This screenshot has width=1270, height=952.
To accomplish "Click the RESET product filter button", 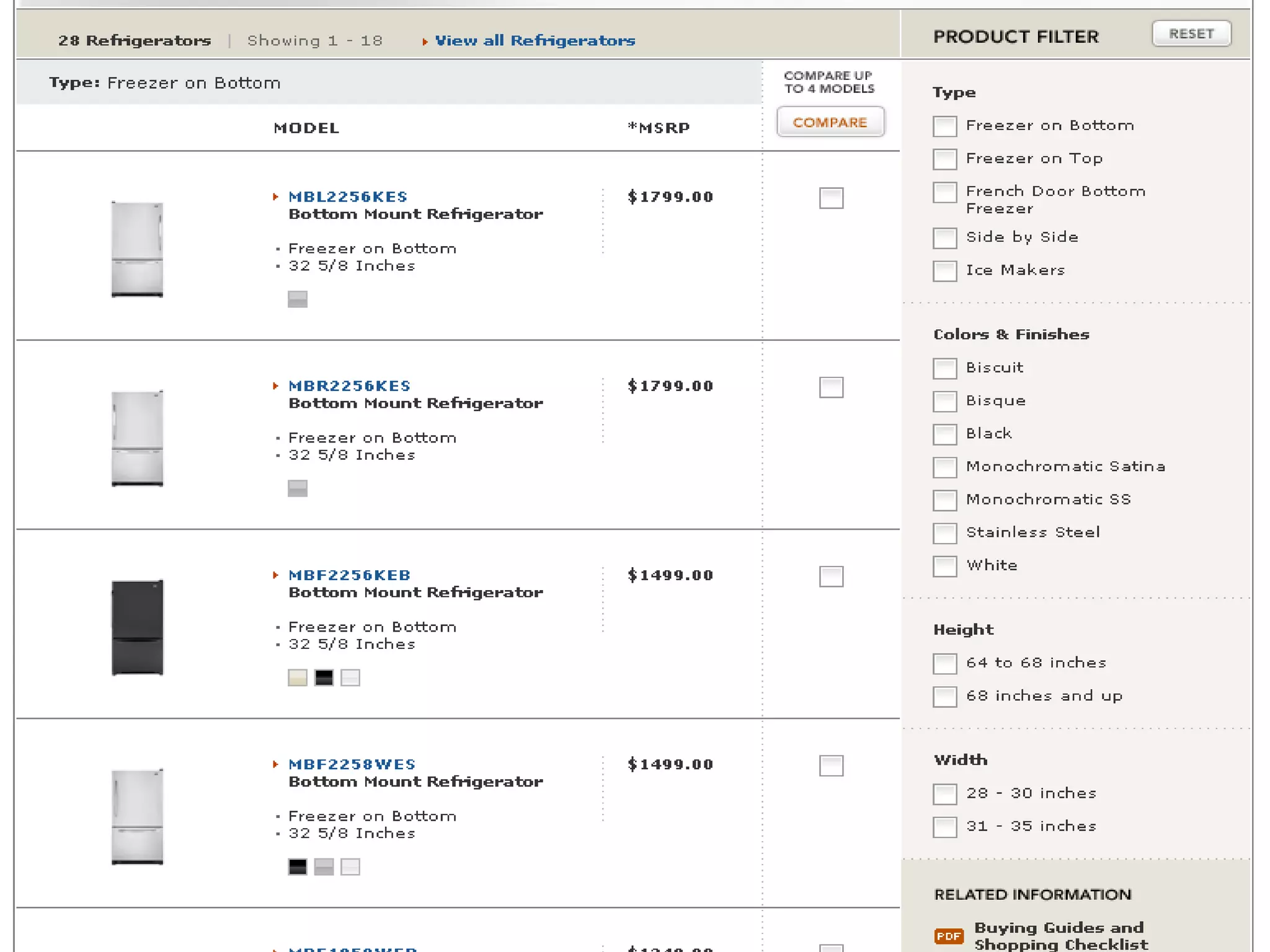I will pyautogui.click(x=1191, y=34).
